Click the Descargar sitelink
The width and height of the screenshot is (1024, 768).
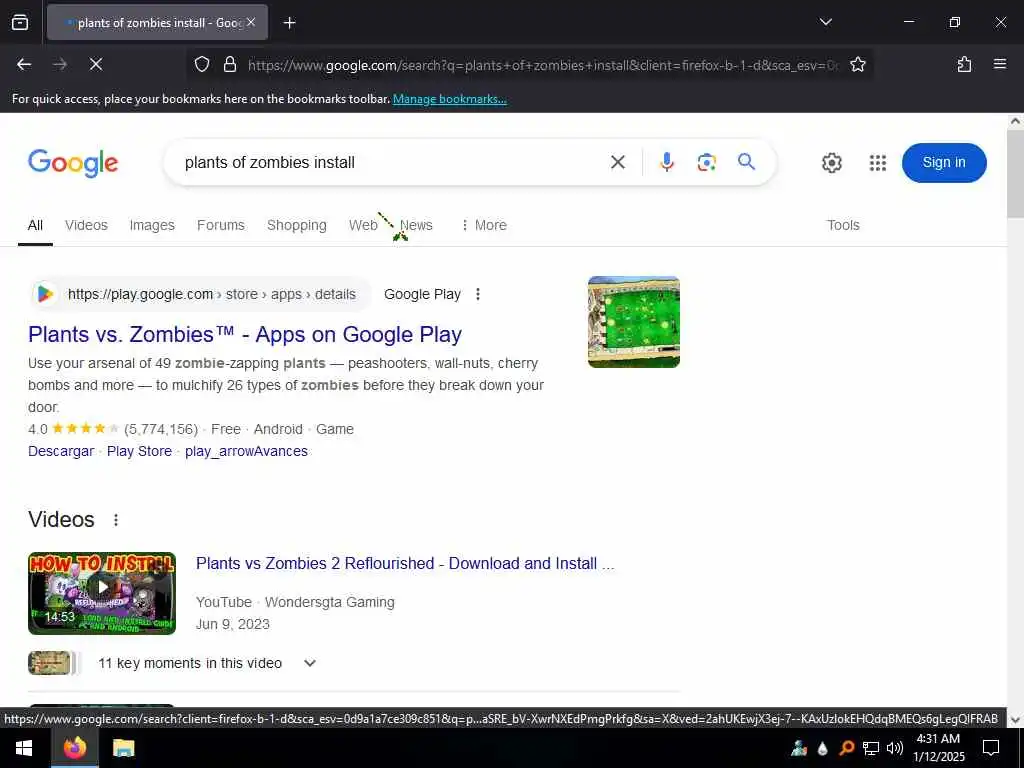tap(61, 451)
